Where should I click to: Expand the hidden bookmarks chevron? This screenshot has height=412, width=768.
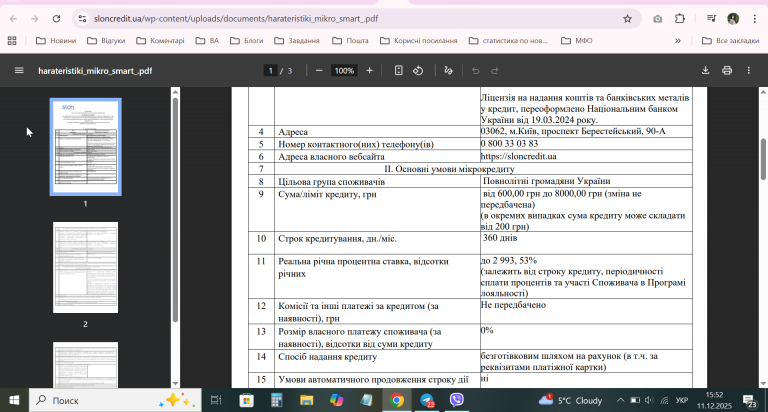point(678,41)
